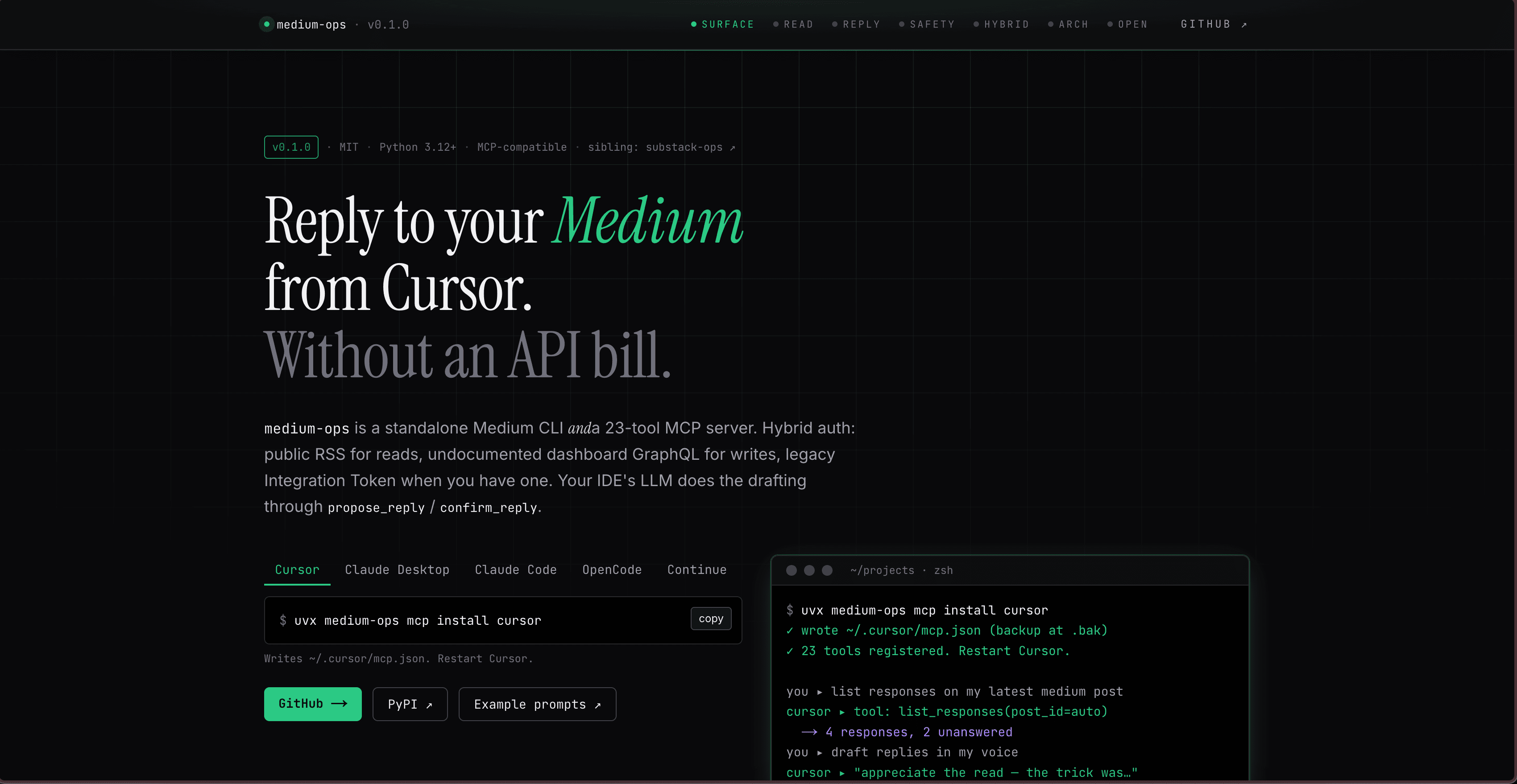Click the 'MCP-compatible' metadata label

[522, 147]
